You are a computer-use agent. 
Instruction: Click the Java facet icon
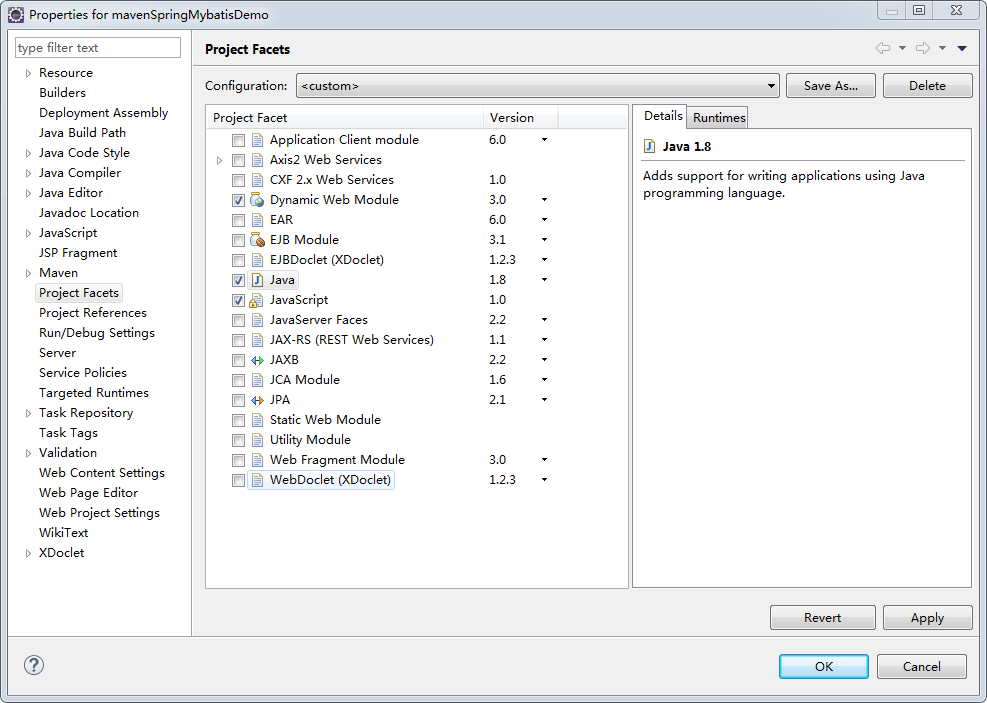pyautogui.click(x=257, y=280)
